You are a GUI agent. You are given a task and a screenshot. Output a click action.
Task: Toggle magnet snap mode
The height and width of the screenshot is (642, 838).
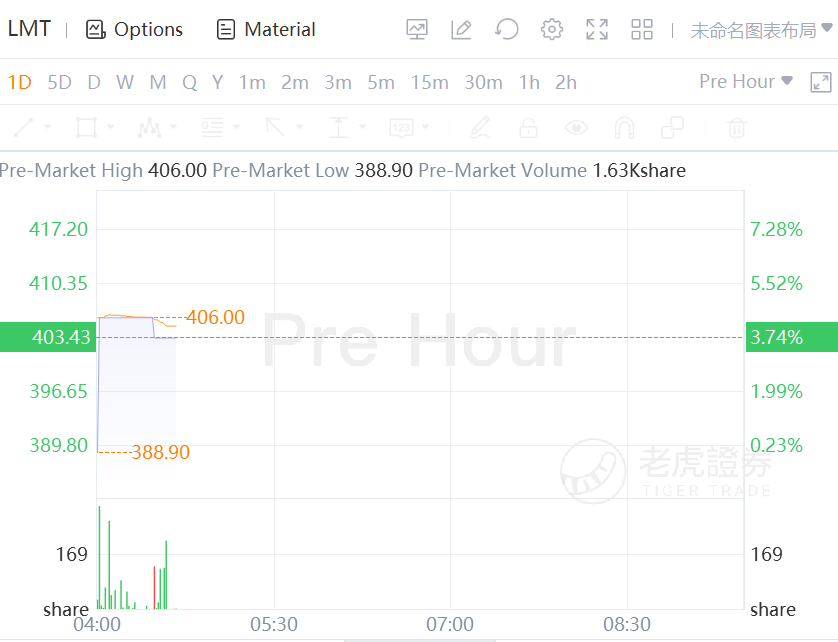(624, 128)
